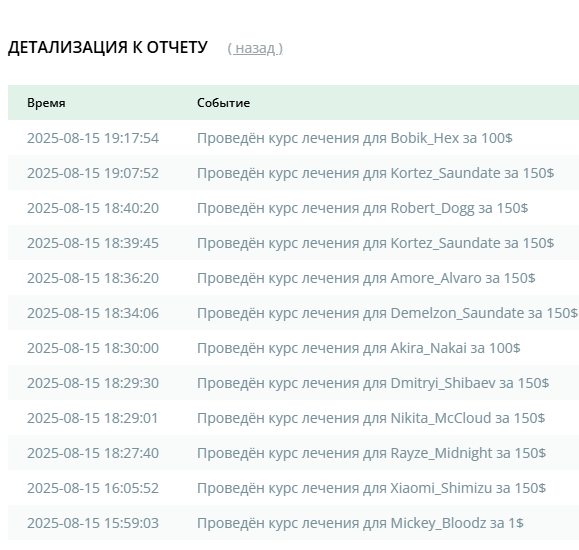Select timestamp 2025-08-15 18:27:40
Viewport: 579px width, 550px height.
coord(93,453)
